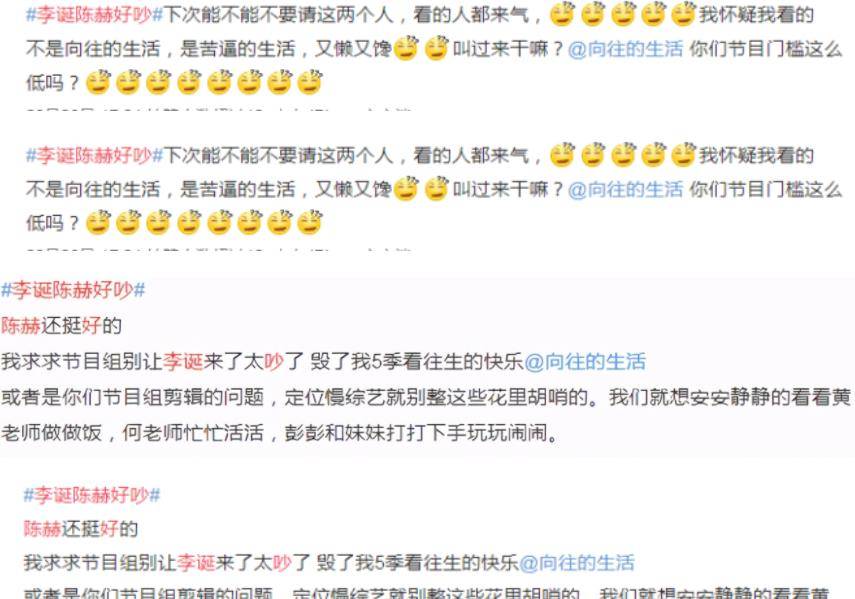Screen dimensions: 855x599
Task: Click @向往的生活 mention in third post
Action: click(x=585, y=361)
